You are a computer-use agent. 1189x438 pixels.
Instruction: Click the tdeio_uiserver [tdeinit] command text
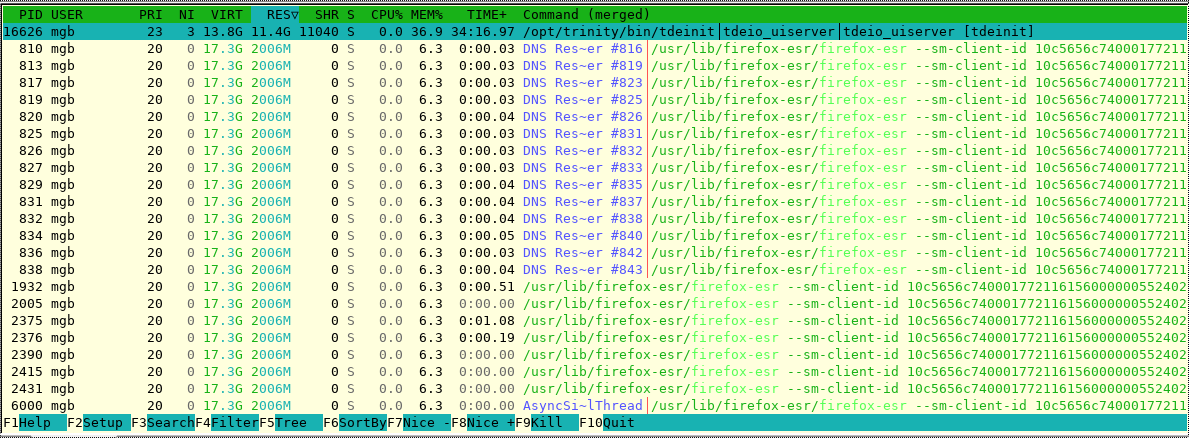[x=939, y=31]
